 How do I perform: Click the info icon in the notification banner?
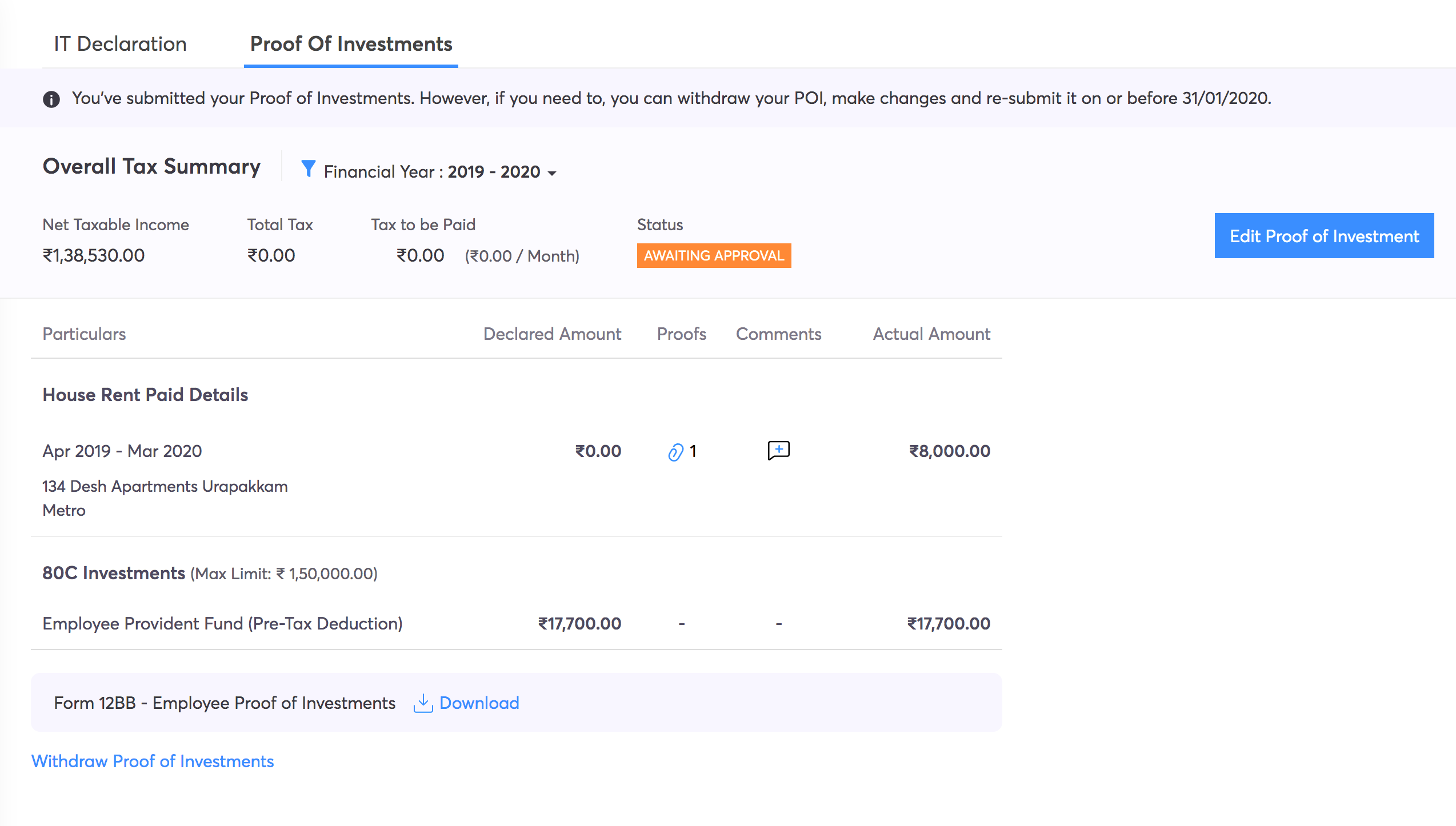tap(51, 98)
